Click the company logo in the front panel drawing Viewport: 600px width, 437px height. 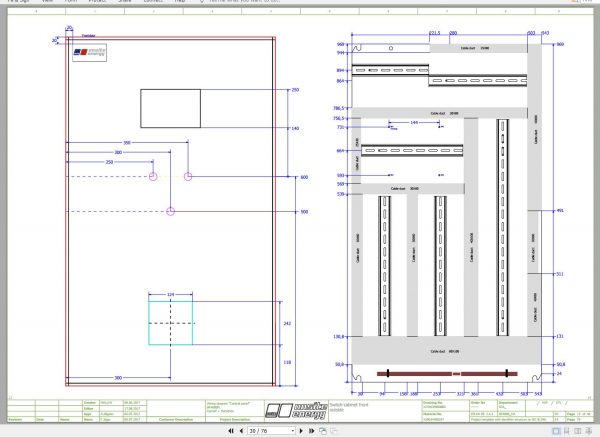[90, 52]
